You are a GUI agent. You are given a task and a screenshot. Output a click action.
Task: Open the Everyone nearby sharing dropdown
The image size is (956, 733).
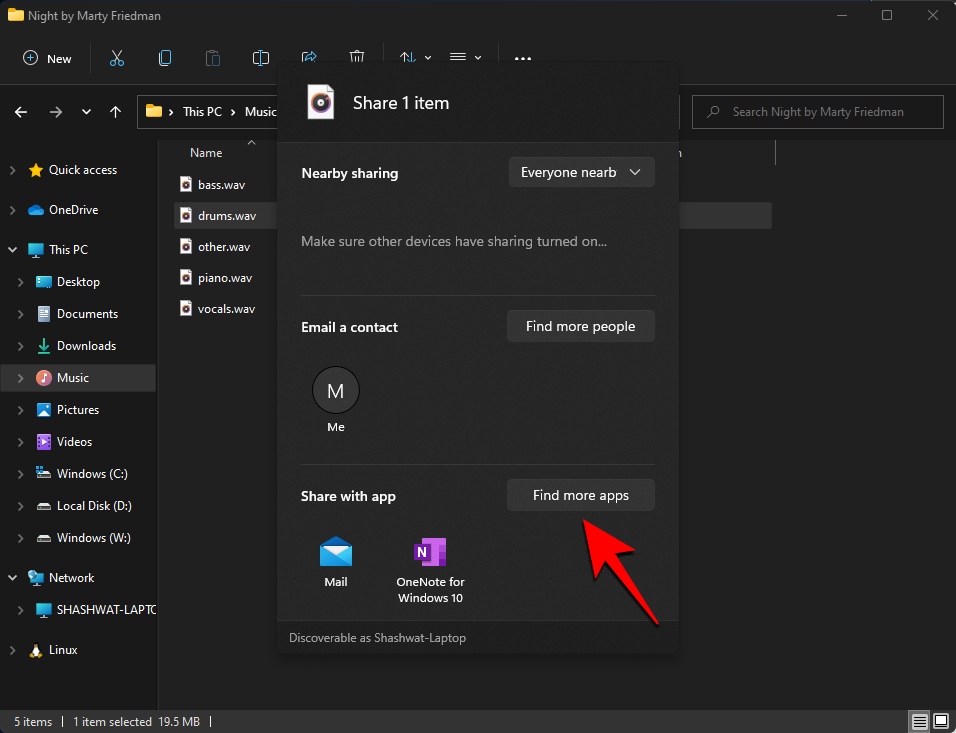point(582,173)
